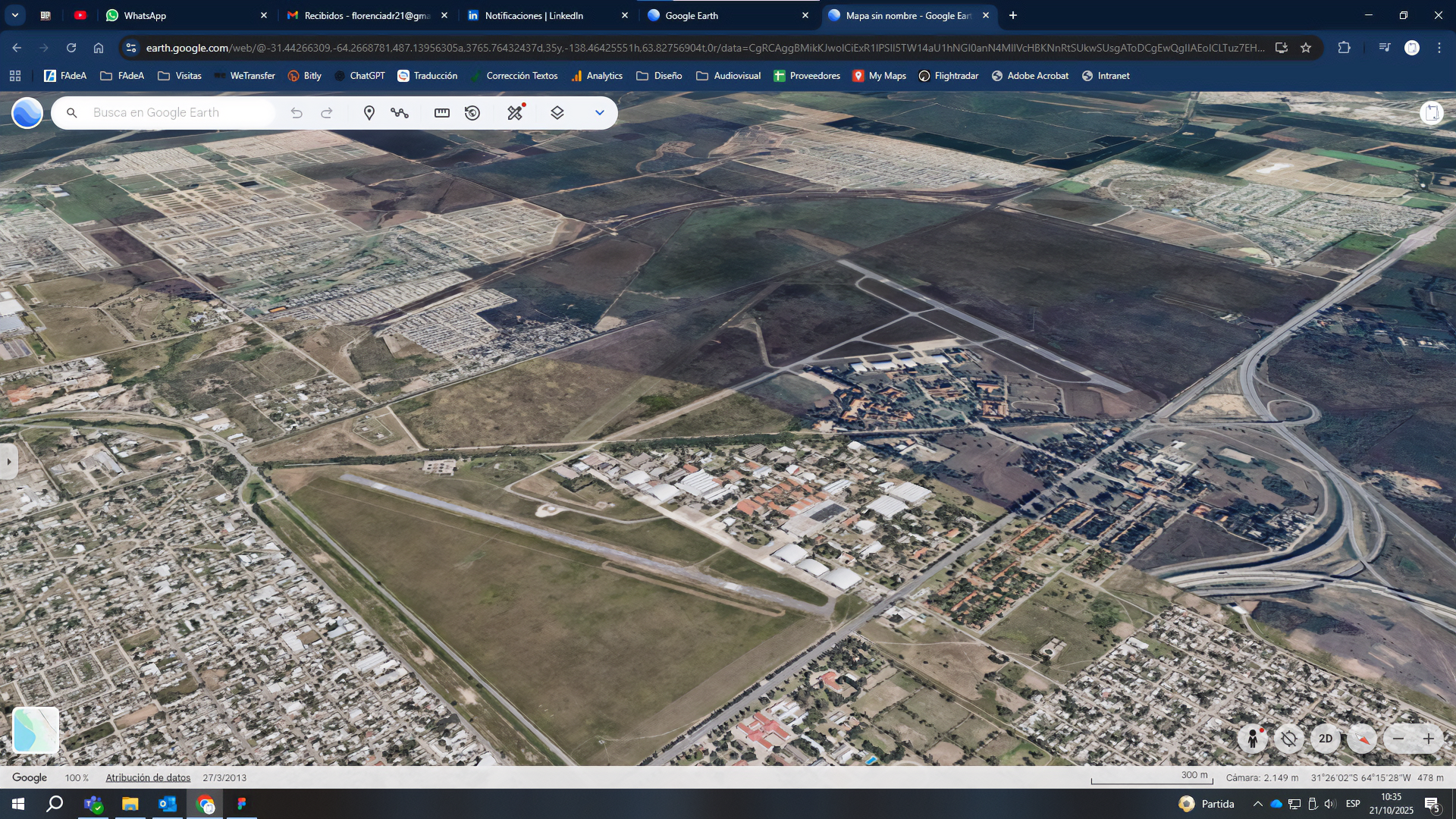Expand the collapsed left side panel arrow

click(8, 461)
